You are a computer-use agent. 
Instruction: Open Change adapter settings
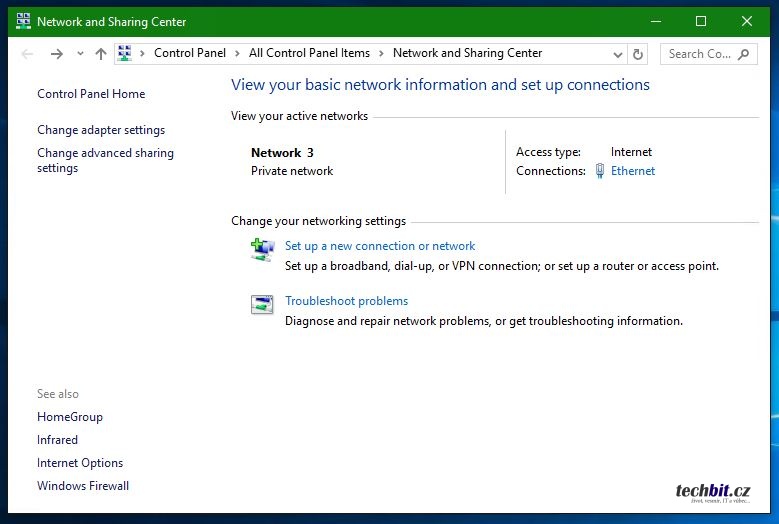[x=101, y=130]
